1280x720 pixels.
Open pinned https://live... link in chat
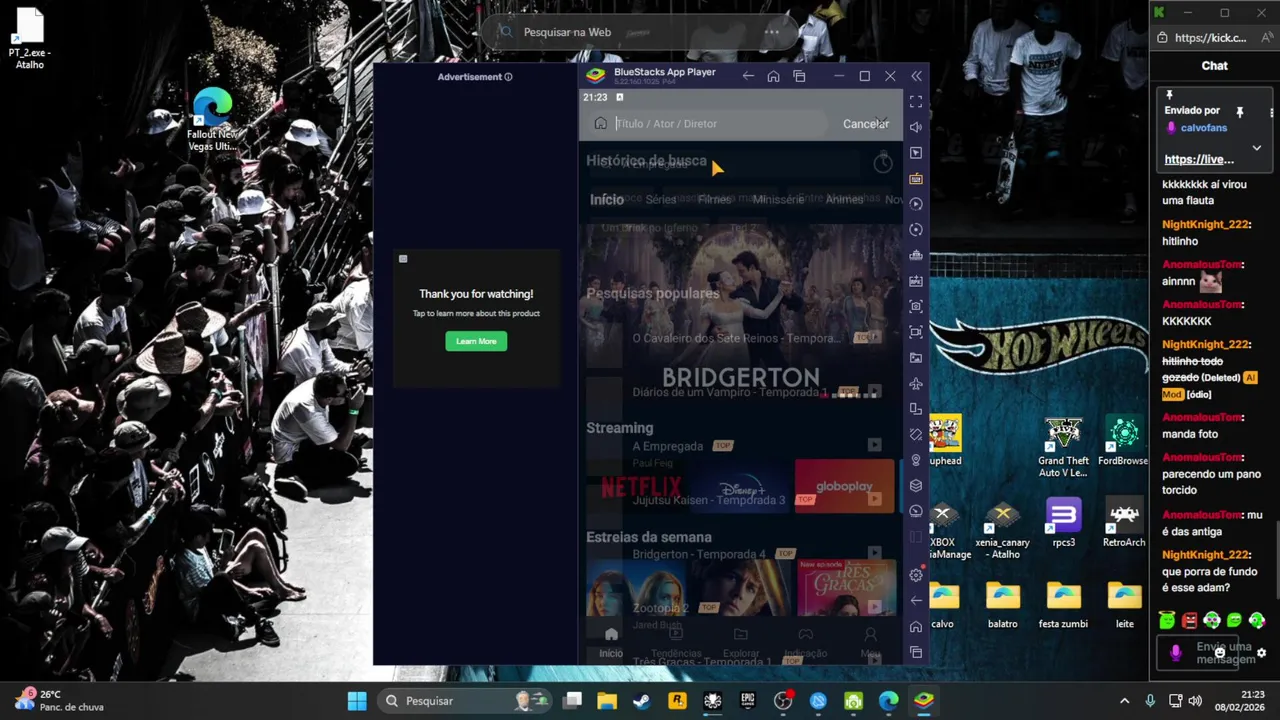coord(1199,159)
